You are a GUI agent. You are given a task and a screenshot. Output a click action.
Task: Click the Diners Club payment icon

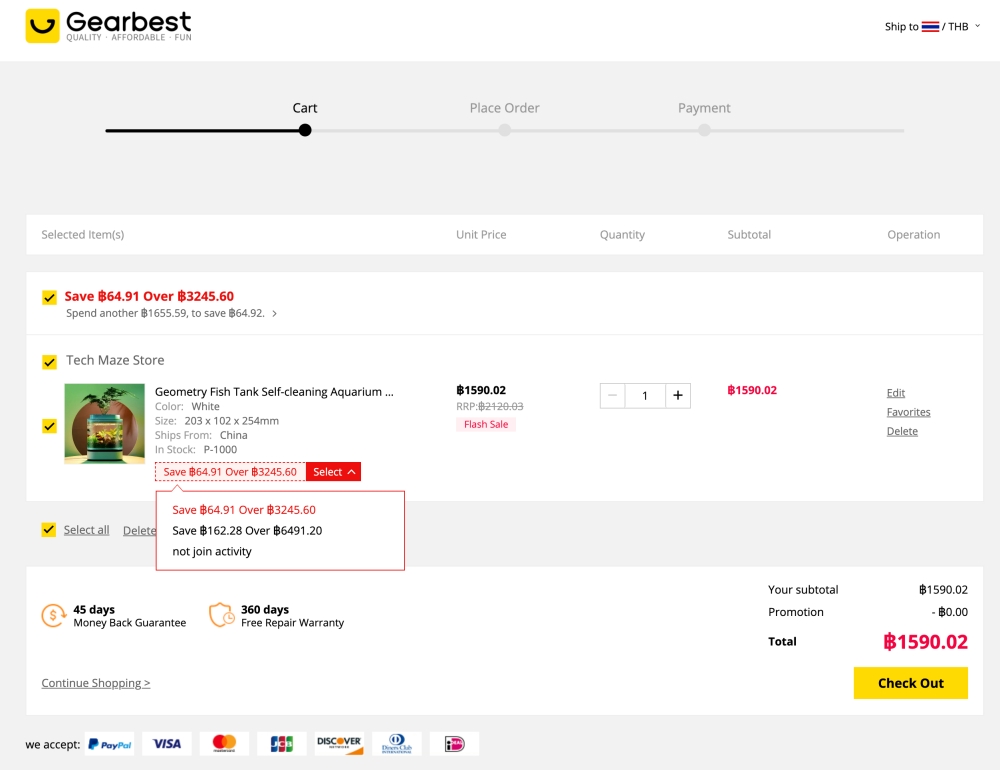tap(397, 744)
